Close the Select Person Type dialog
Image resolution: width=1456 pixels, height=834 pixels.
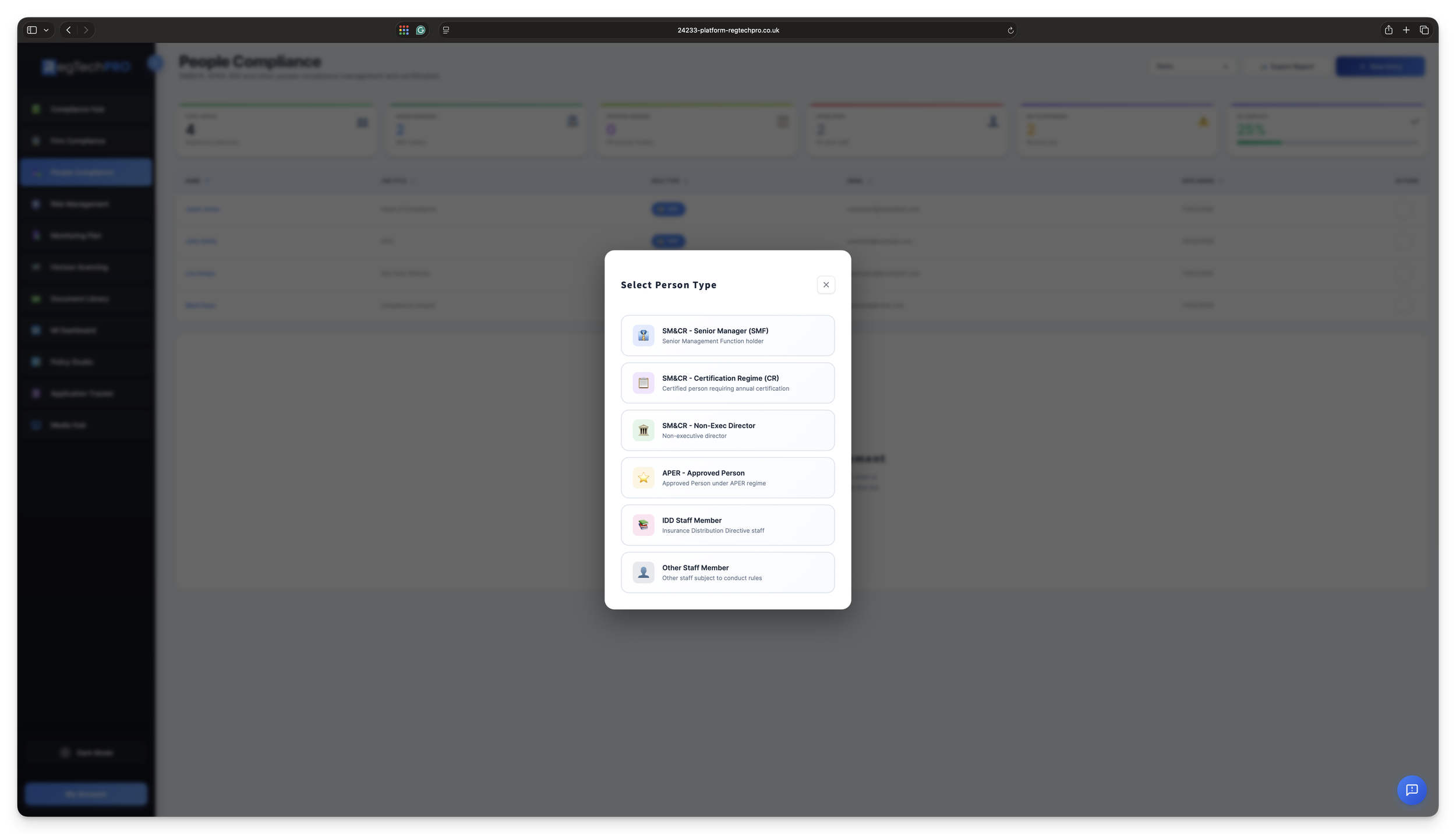(x=826, y=285)
